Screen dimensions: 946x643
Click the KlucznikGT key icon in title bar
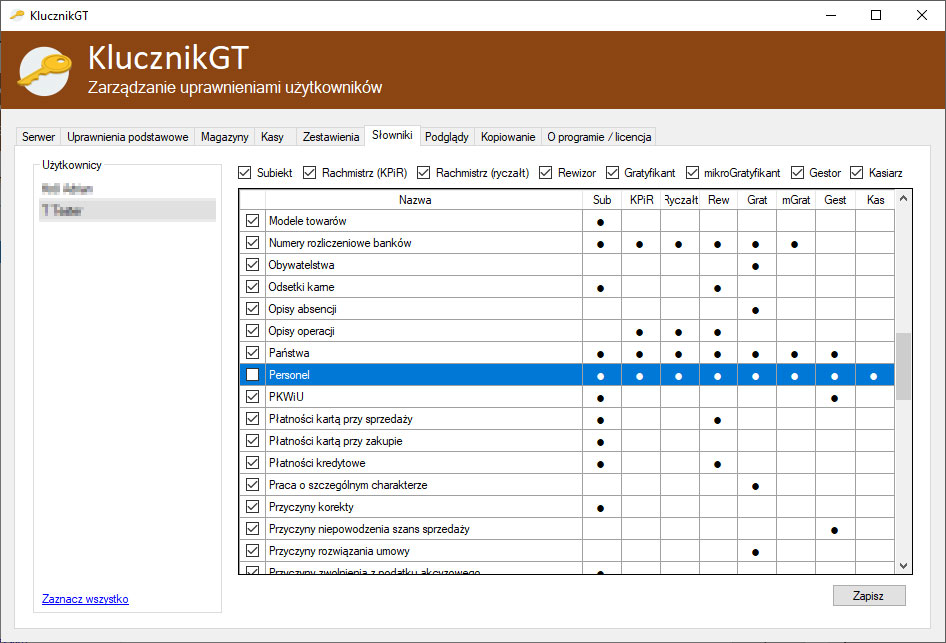pos(16,15)
